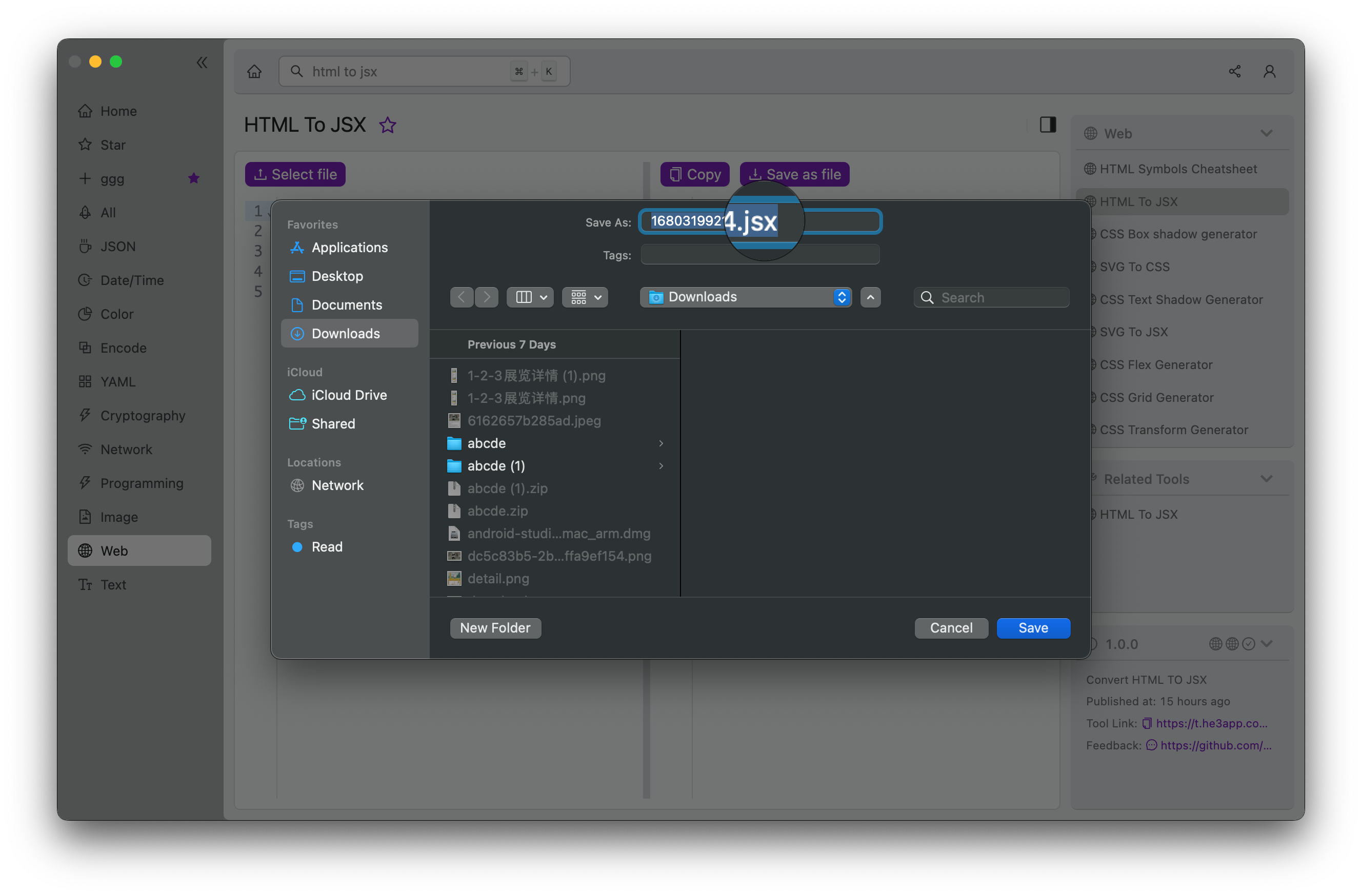
Task: Click the share icon in the top bar
Action: coord(1234,72)
